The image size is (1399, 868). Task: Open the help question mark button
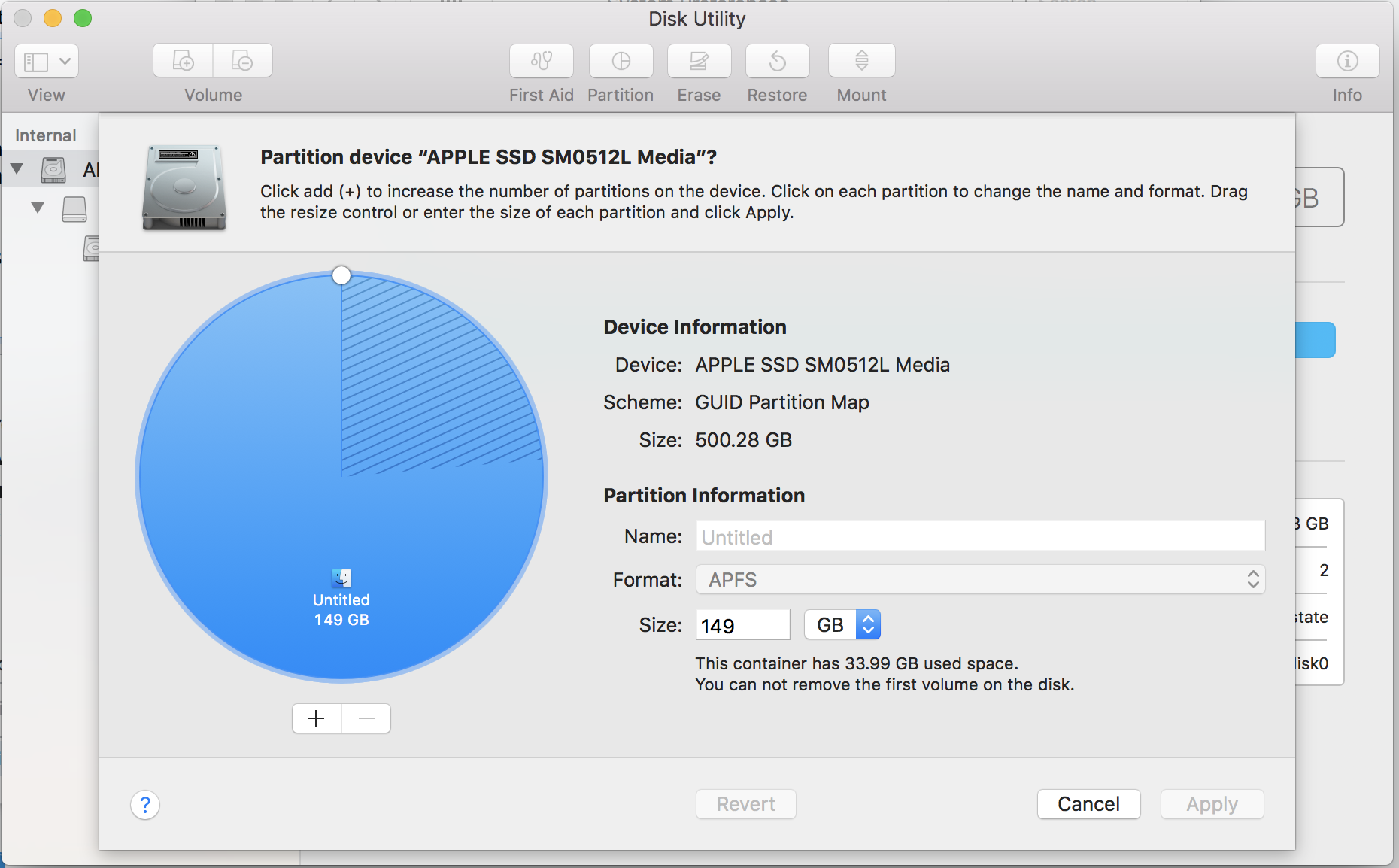click(x=145, y=805)
